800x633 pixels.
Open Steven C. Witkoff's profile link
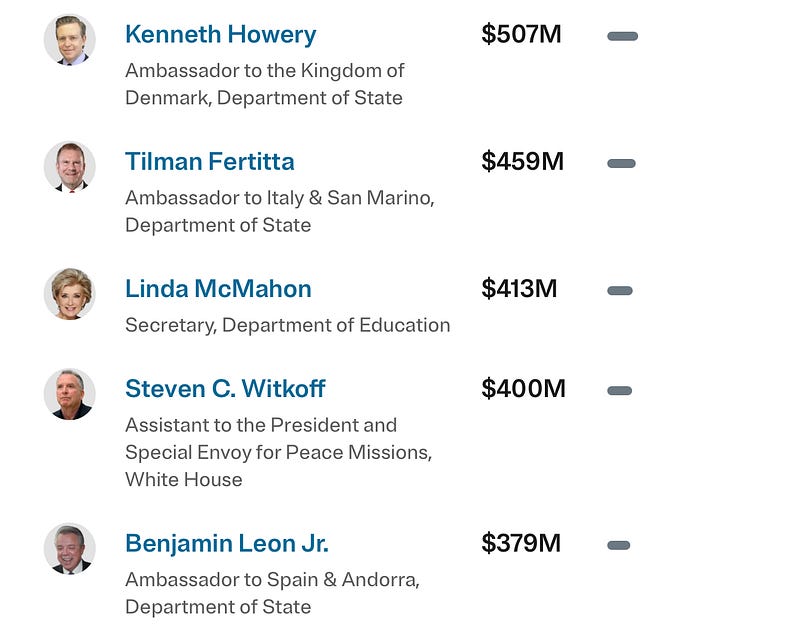(x=225, y=389)
